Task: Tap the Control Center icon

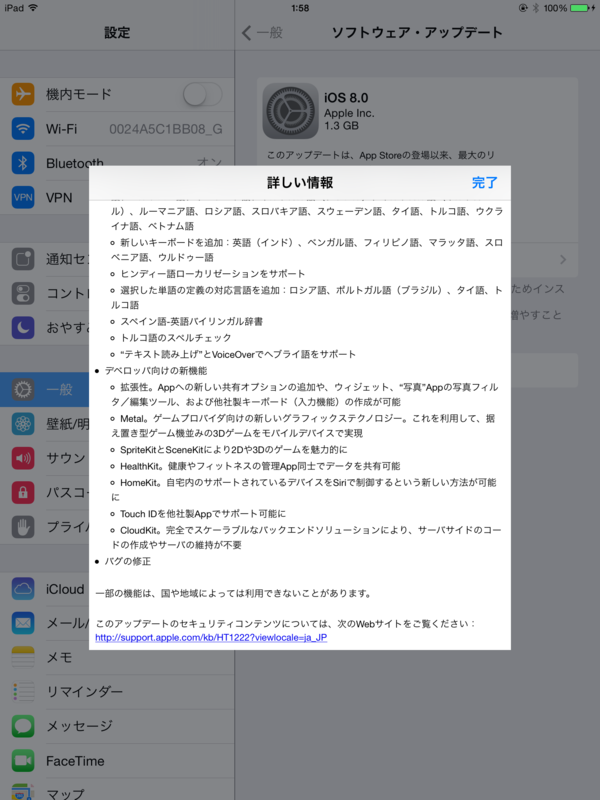Action: 23,293
